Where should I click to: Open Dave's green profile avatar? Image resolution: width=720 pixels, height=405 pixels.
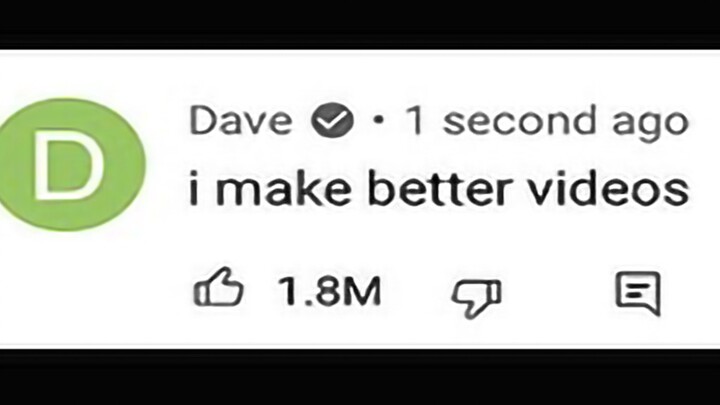point(71,164)
